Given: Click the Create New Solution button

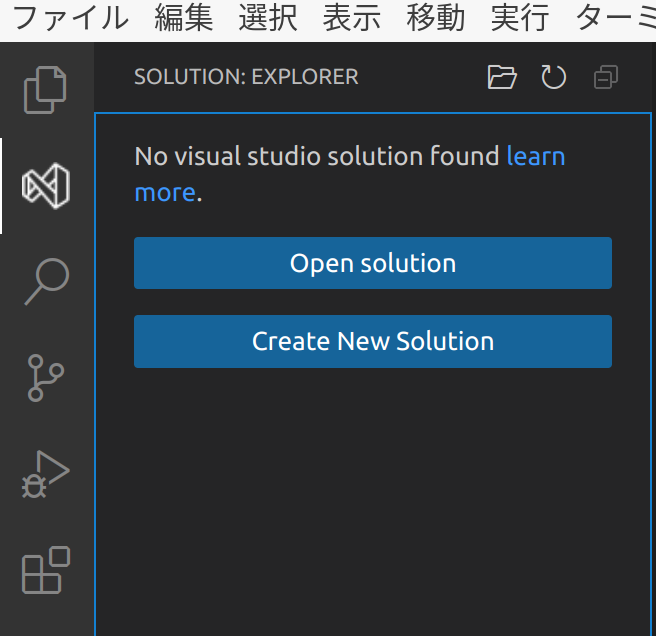Looking at the screenshot, I should [x=373, y=341].
